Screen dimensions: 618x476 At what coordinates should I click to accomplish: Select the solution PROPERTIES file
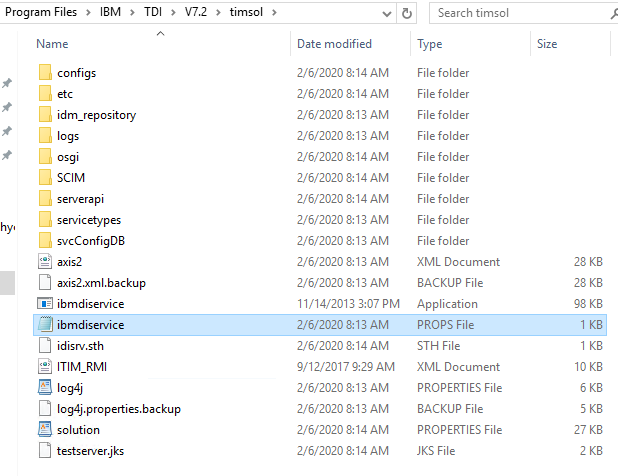tap(78, 430)
